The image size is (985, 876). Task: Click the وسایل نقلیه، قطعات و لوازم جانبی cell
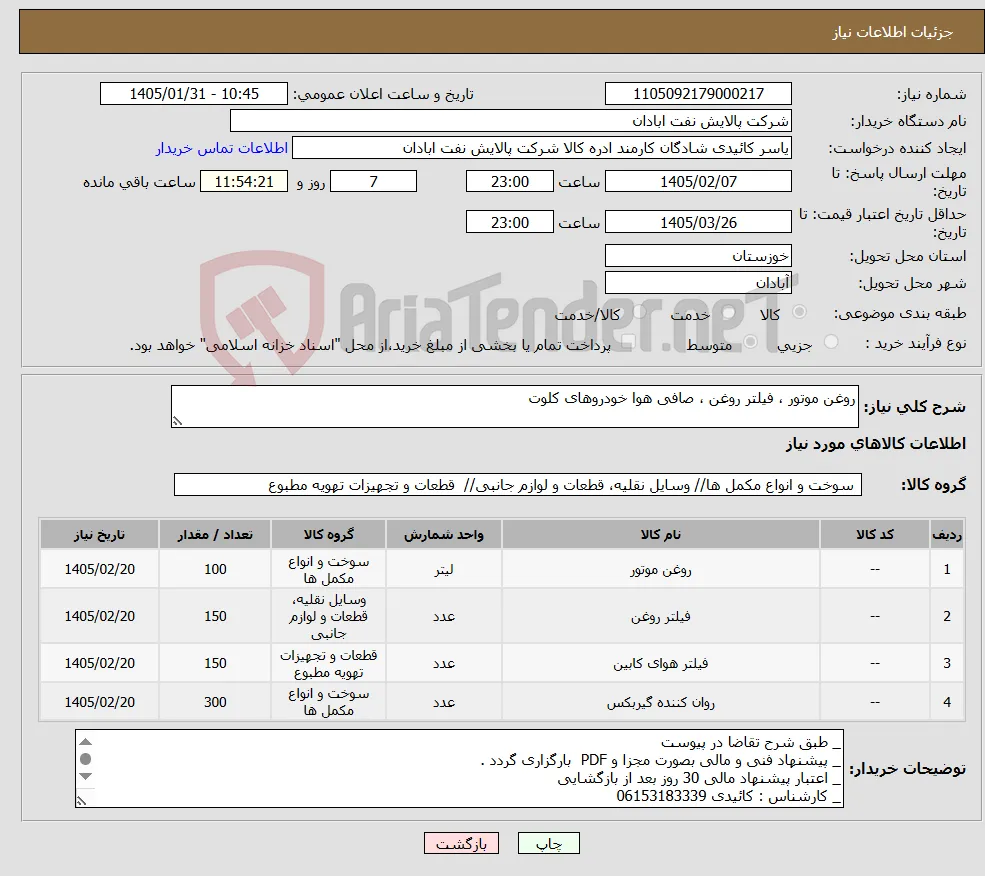[x=328, y=616]
